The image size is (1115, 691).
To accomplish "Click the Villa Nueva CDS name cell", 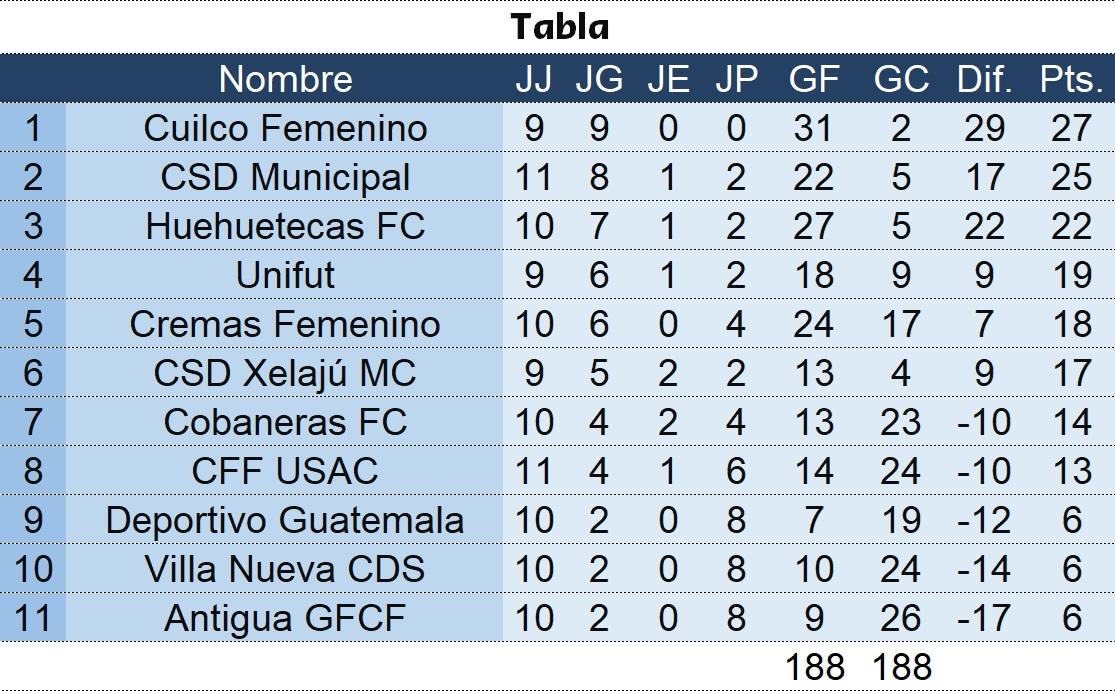I will pyautogui.click(x=285, y=569).
